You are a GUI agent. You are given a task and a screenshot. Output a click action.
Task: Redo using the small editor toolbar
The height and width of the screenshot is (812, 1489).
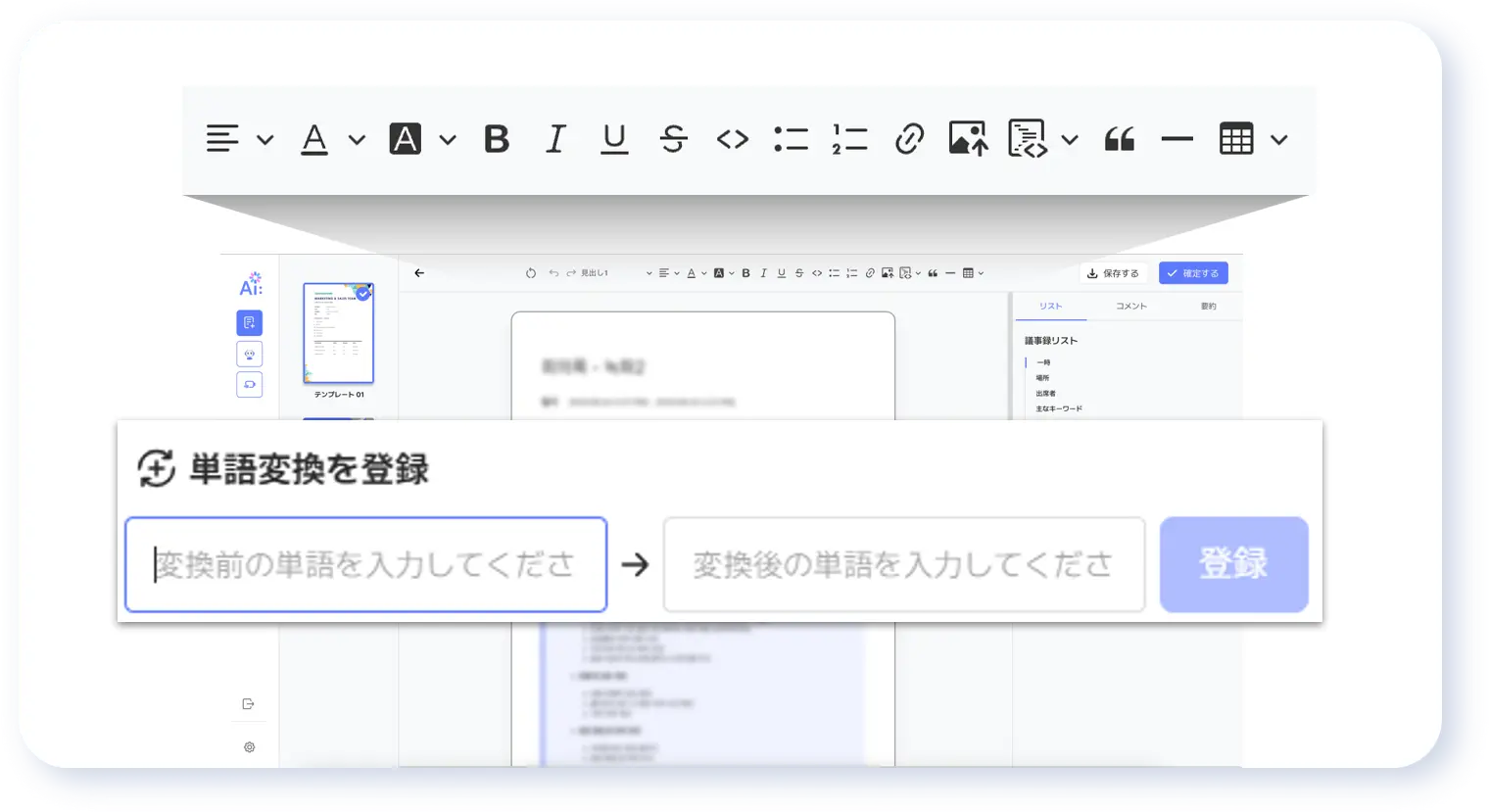[x=571, y=273]
